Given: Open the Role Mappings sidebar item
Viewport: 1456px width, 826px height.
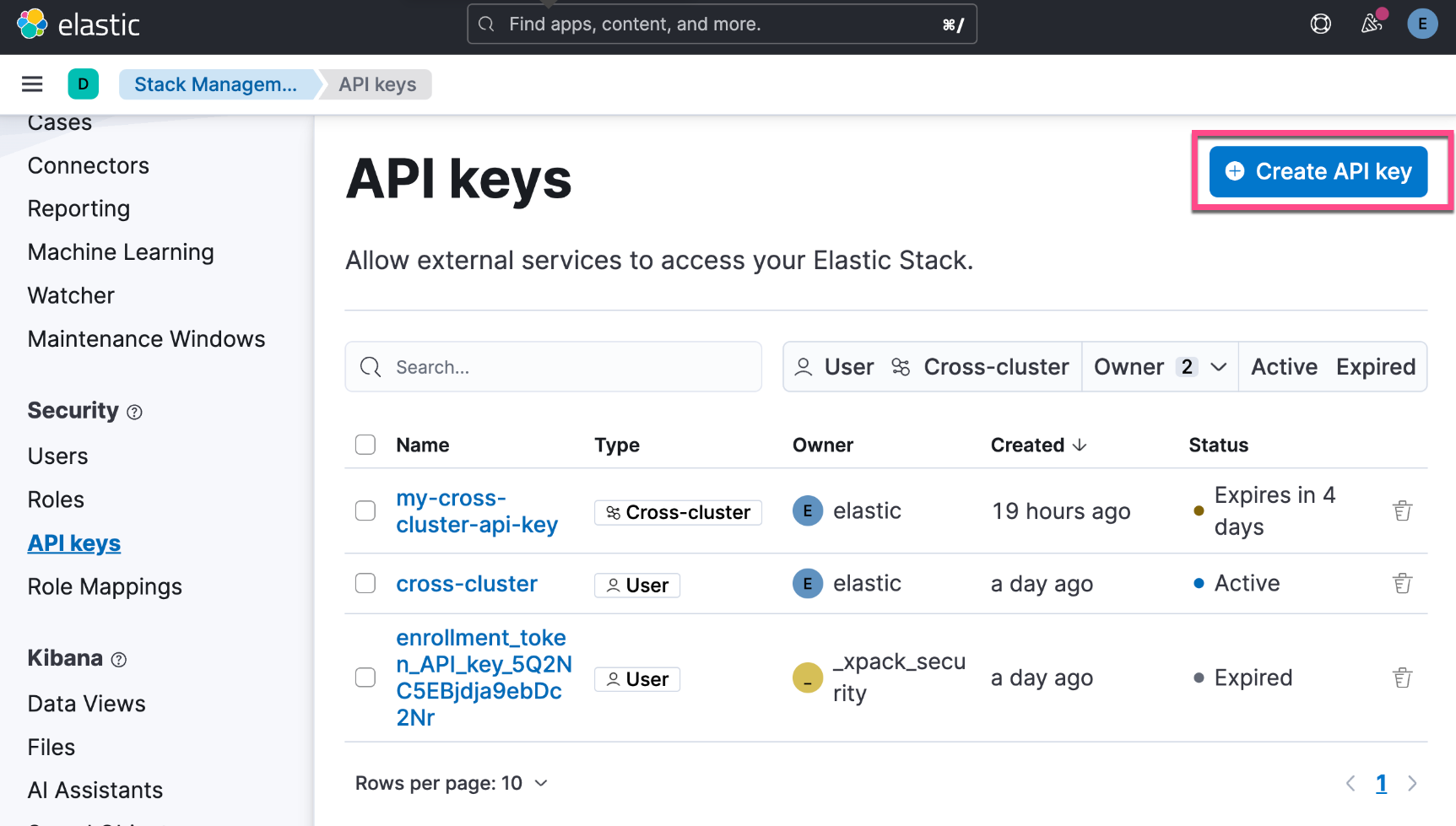Looking at the screenshot, I should [105, 586].
